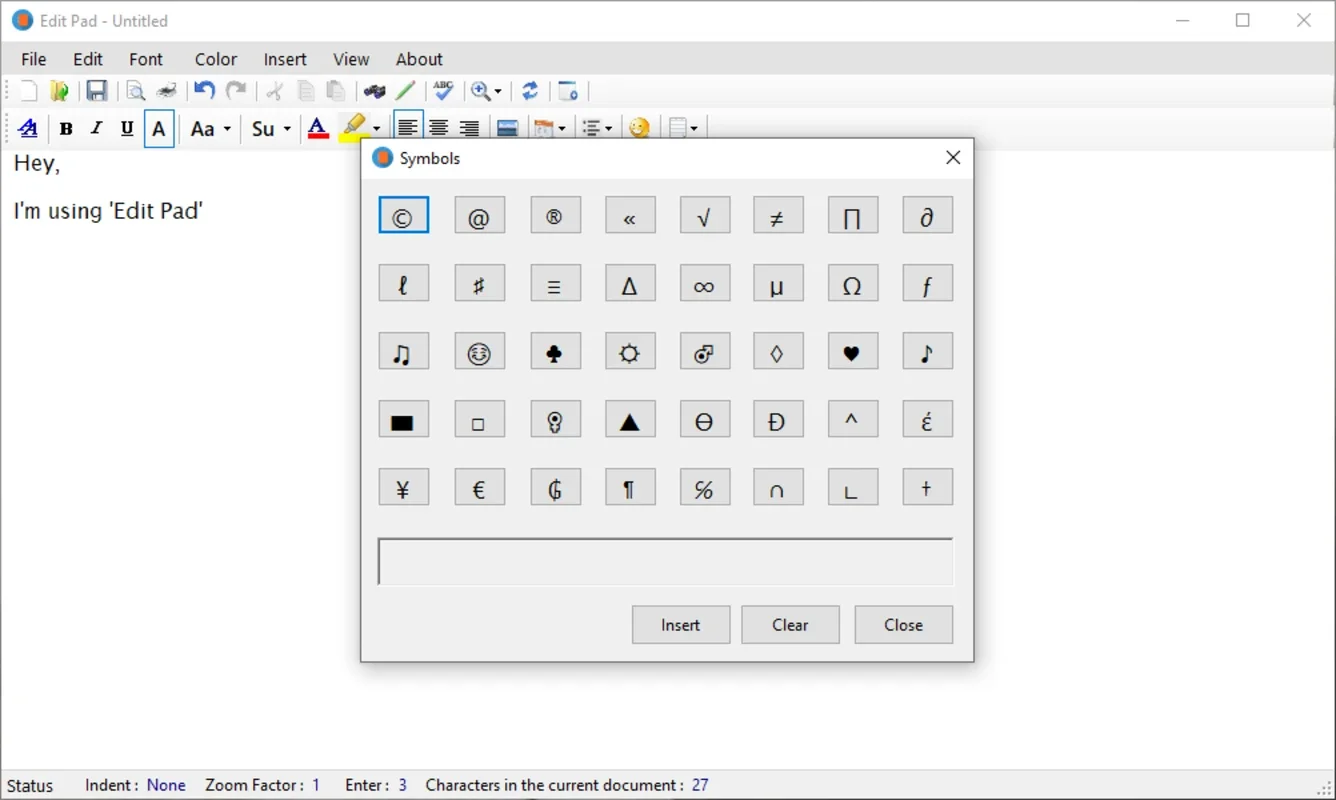Viewport: 1336px width, 800px height.
Task: Insert a picture using the image icon
Action: (x=507, y=128)
